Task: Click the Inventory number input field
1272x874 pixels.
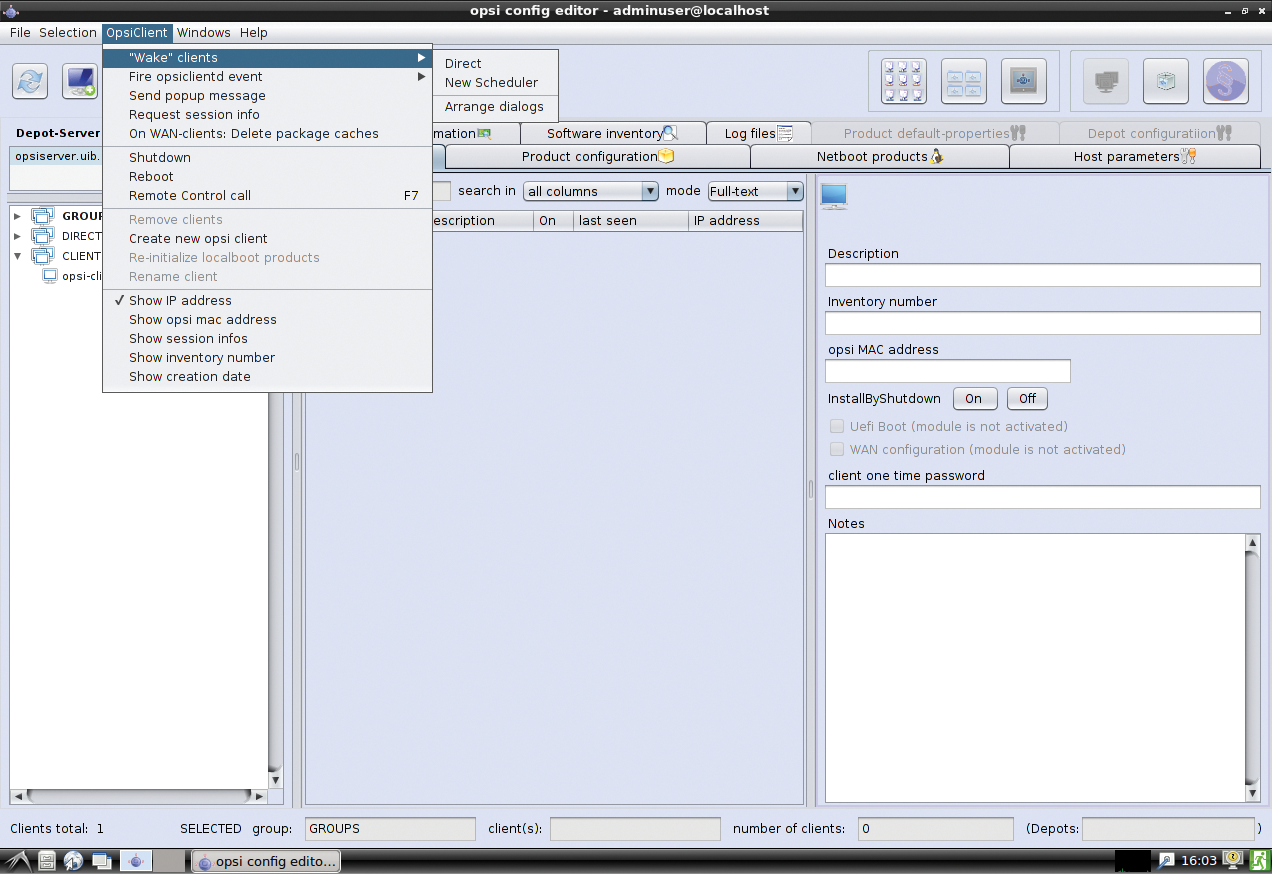Action: pos(1042,323)
